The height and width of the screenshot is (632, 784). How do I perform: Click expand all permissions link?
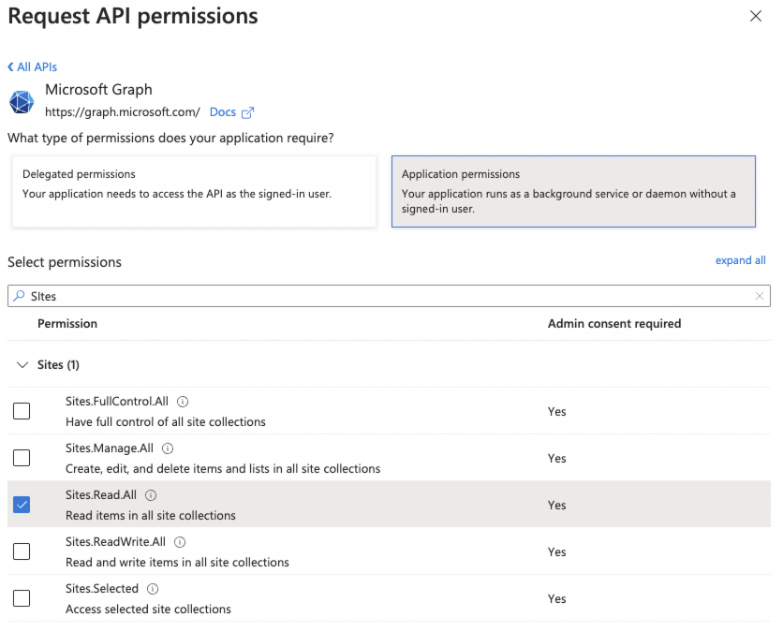[740, 261]
